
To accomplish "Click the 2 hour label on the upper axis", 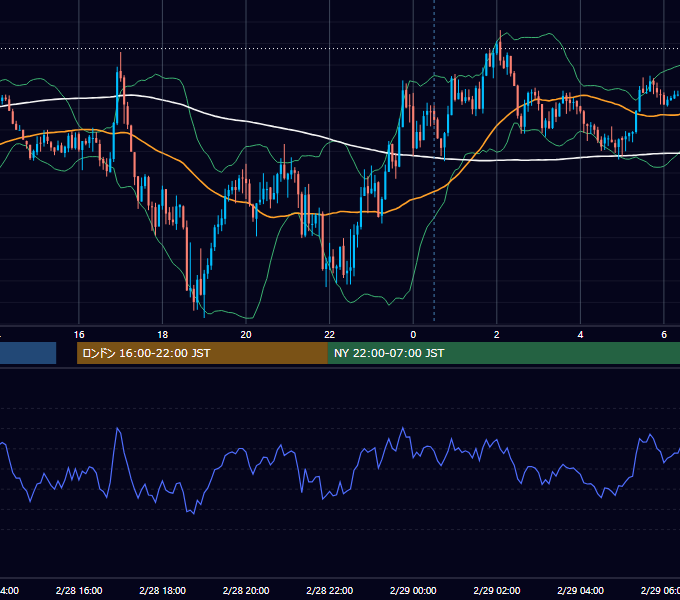I will [497, 335].
